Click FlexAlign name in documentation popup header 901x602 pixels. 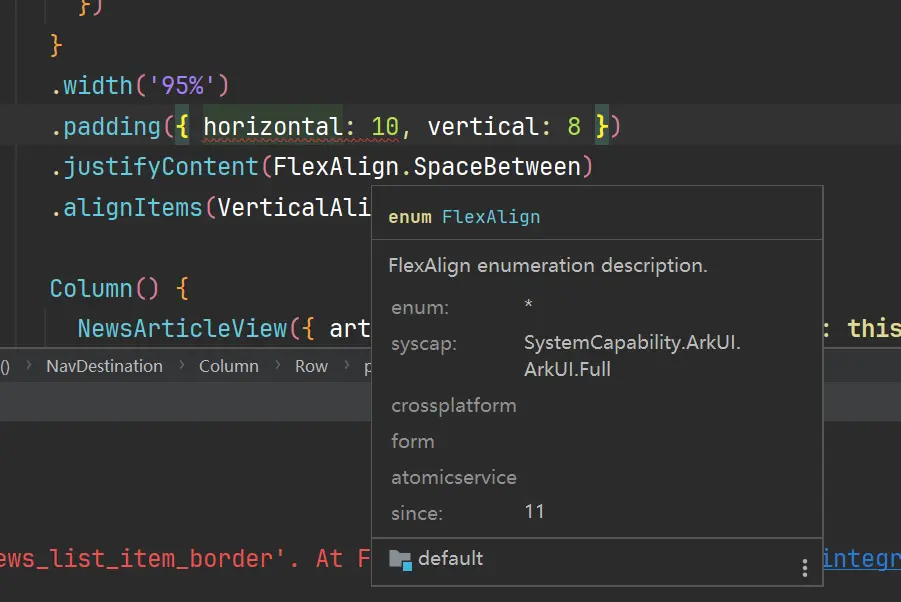(x=490, y=217)
